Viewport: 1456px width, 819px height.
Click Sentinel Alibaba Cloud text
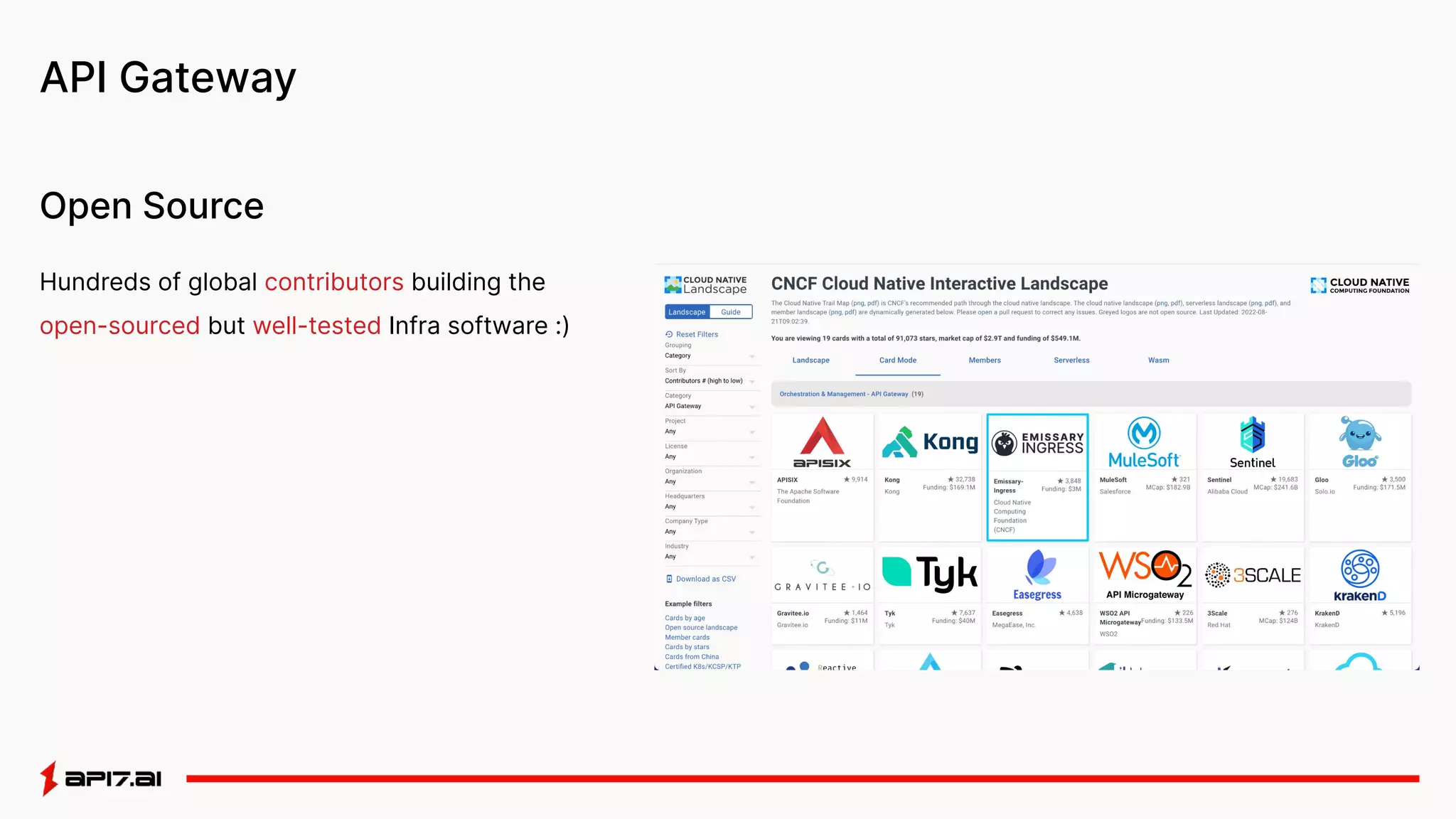point(1227,492)
